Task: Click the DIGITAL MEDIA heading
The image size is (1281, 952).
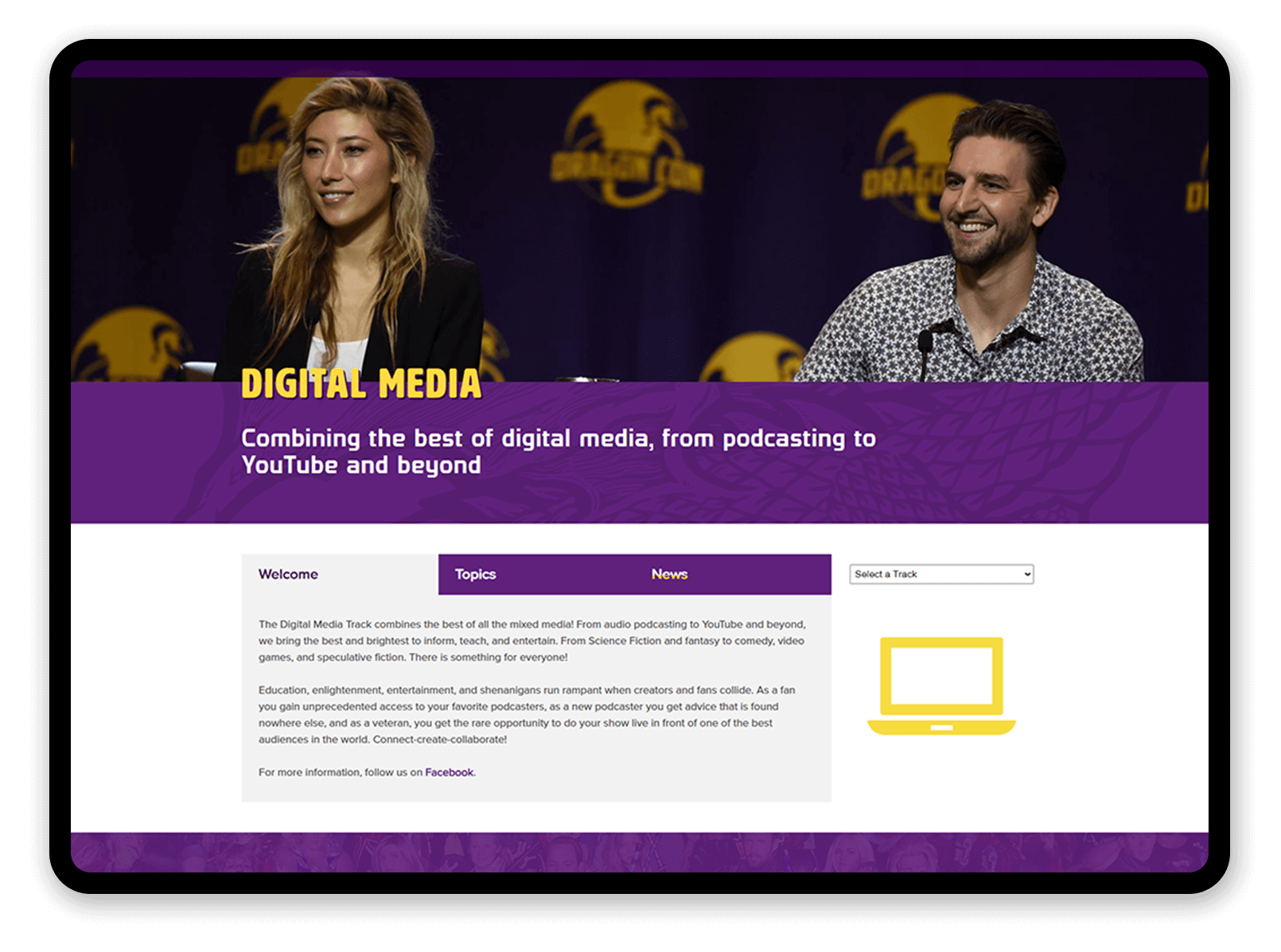Action: [x=361, y=384]
